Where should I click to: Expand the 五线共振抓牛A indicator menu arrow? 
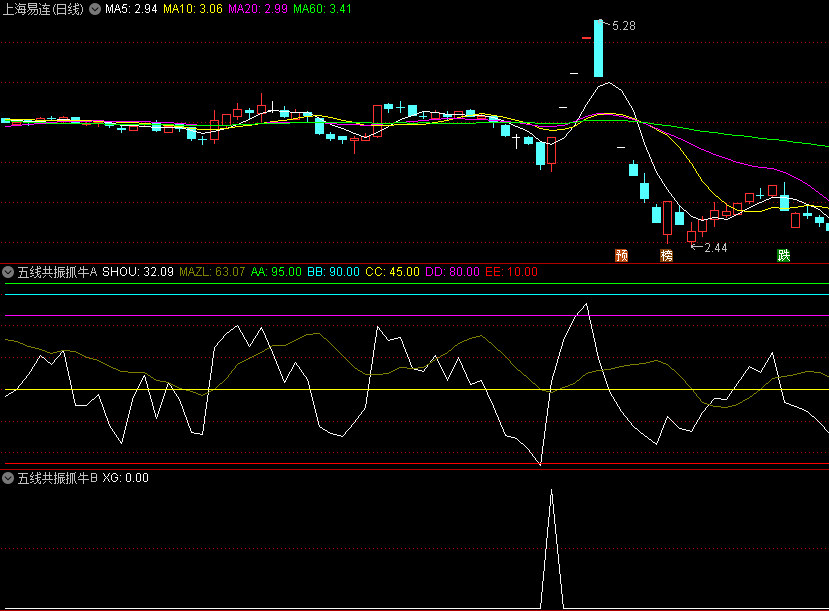pos(9,271)
